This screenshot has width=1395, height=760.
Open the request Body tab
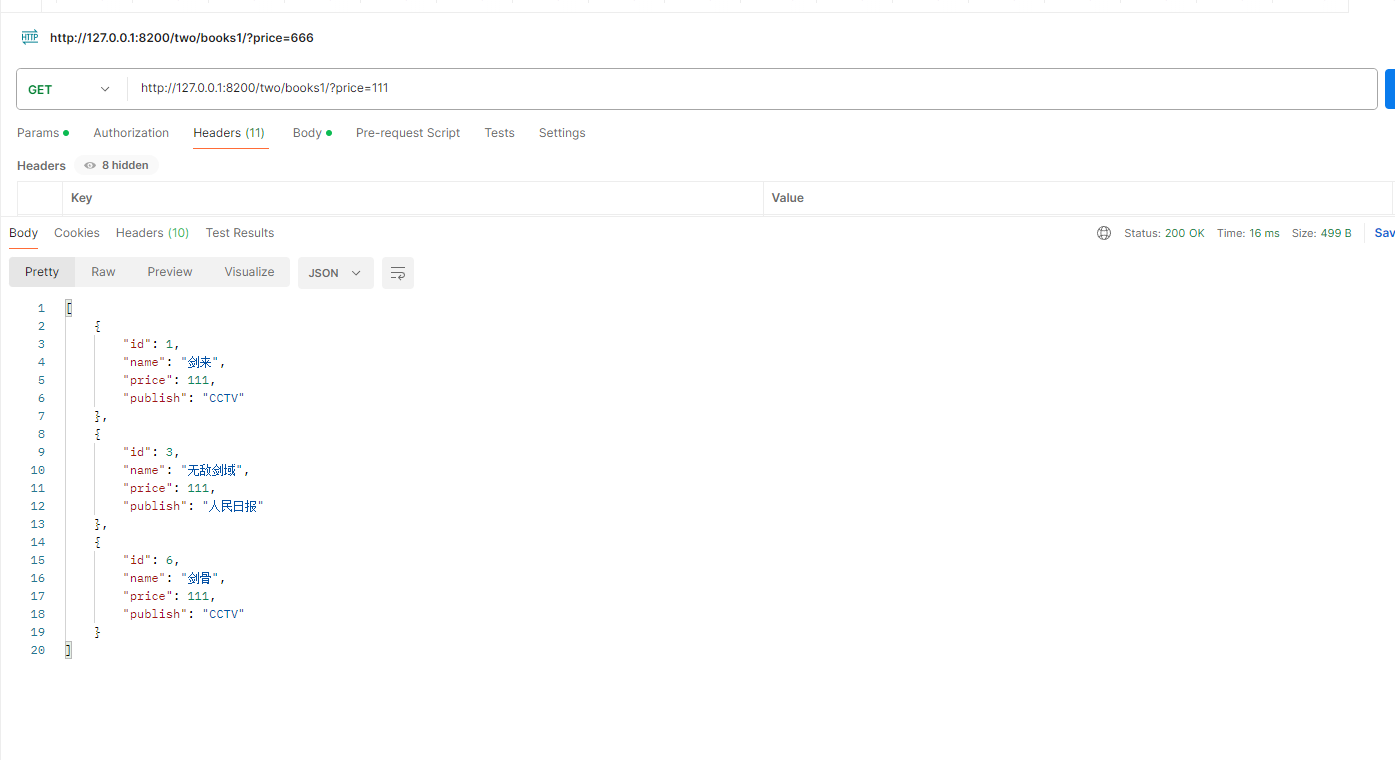click(312, 133)
